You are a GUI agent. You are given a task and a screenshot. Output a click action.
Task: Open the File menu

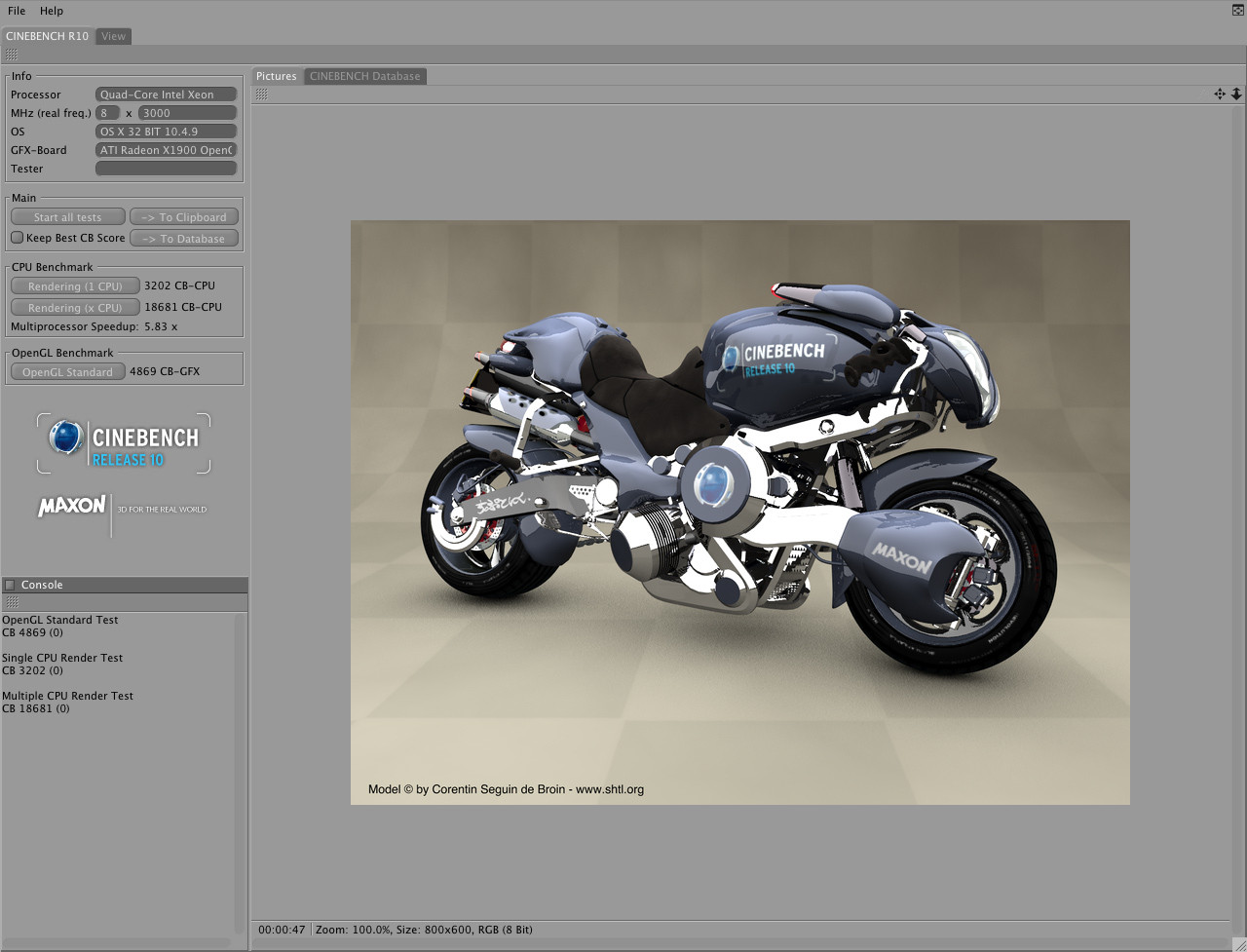pyautogui.click(x=17, y=11)
